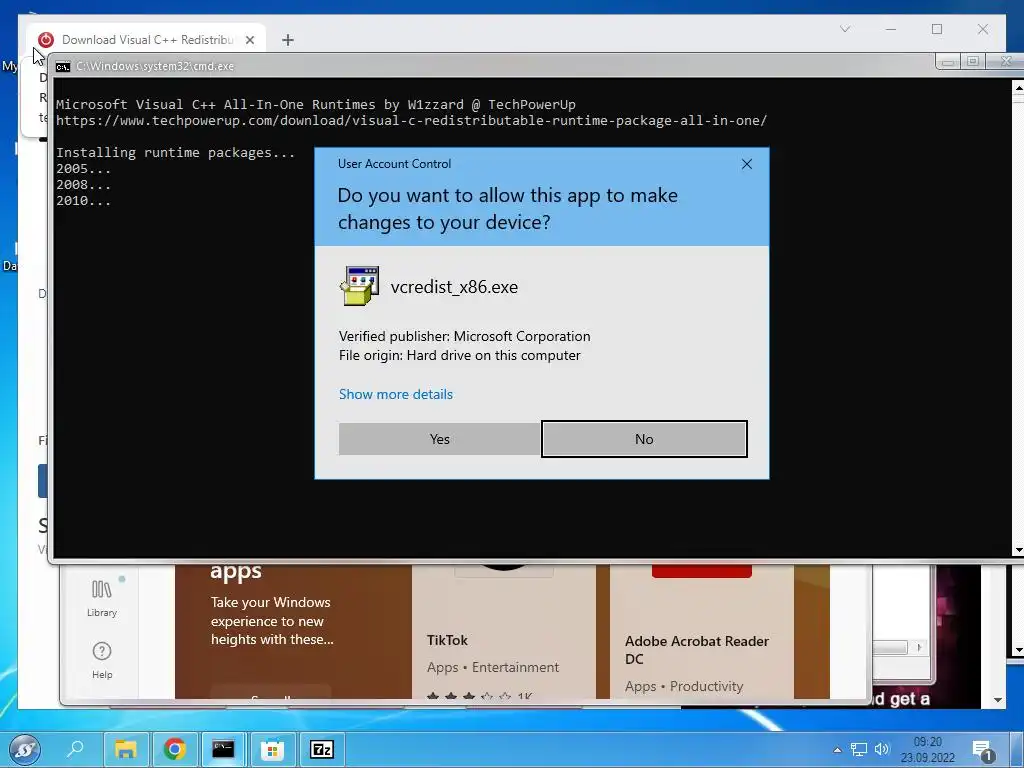
Task: Click the techpowerup.com URL text in console
Action: pyautogui.click(x=411, y=121)
